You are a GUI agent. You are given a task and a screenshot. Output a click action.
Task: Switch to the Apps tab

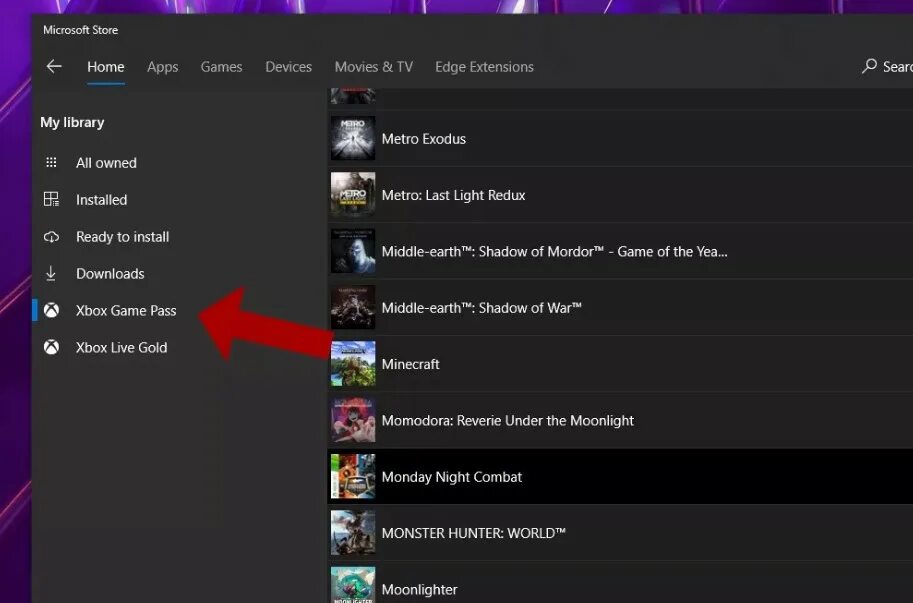[x=162, y=67]
